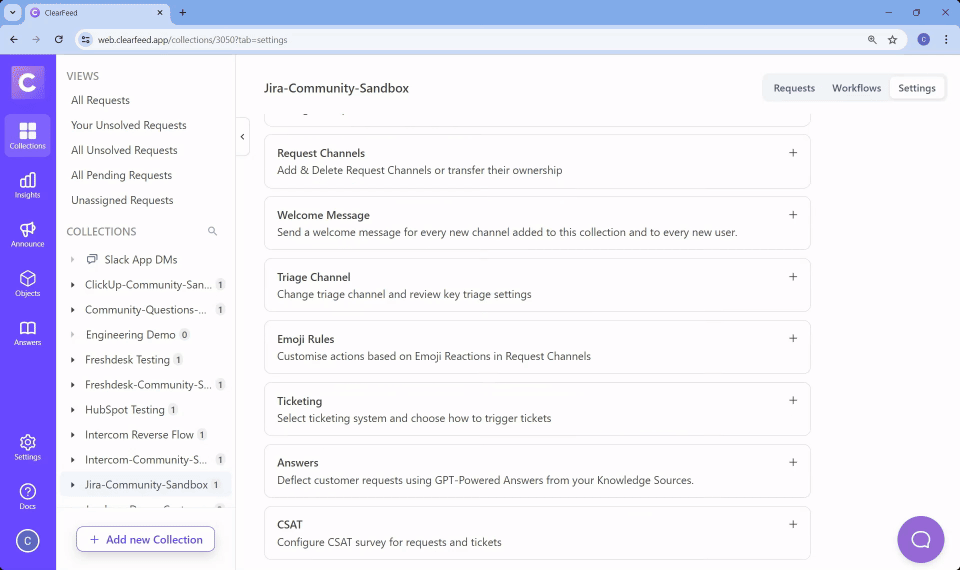Screen dimensions: 960x570
Task: Go to Objects in left sidebar
Action: (28, 283)
